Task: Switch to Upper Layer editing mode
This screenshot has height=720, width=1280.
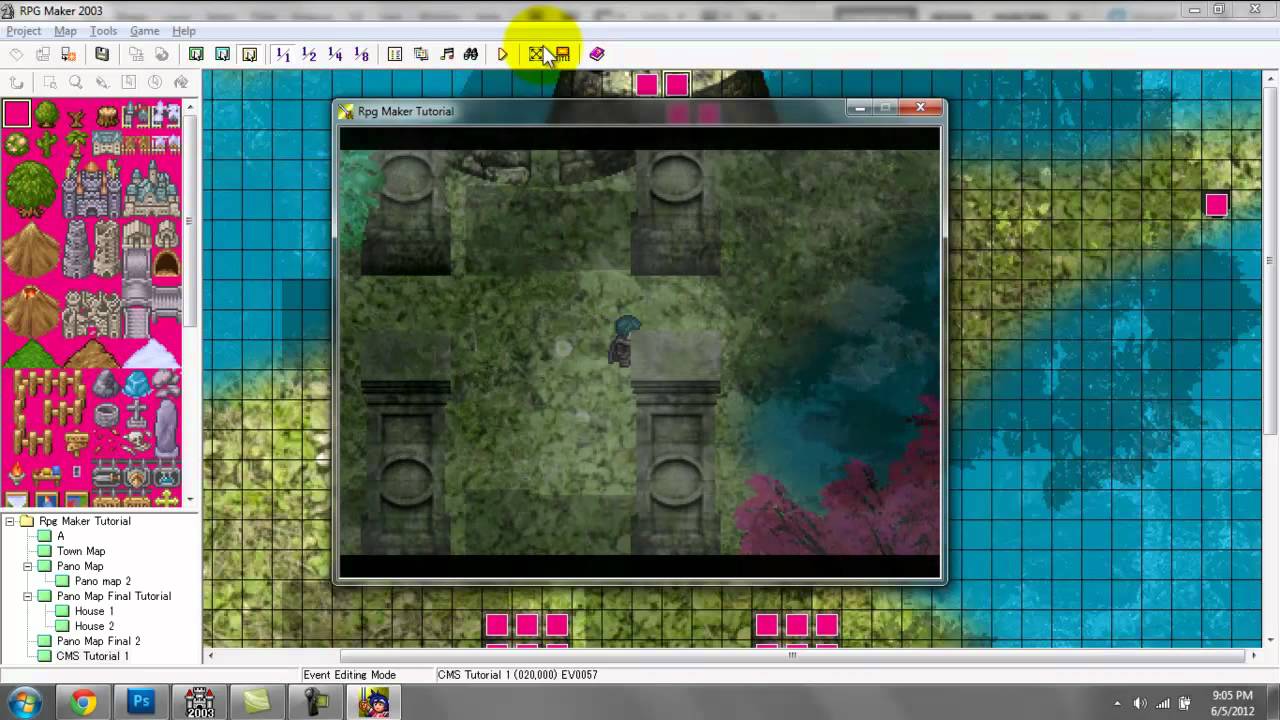Action: (222, 54)
